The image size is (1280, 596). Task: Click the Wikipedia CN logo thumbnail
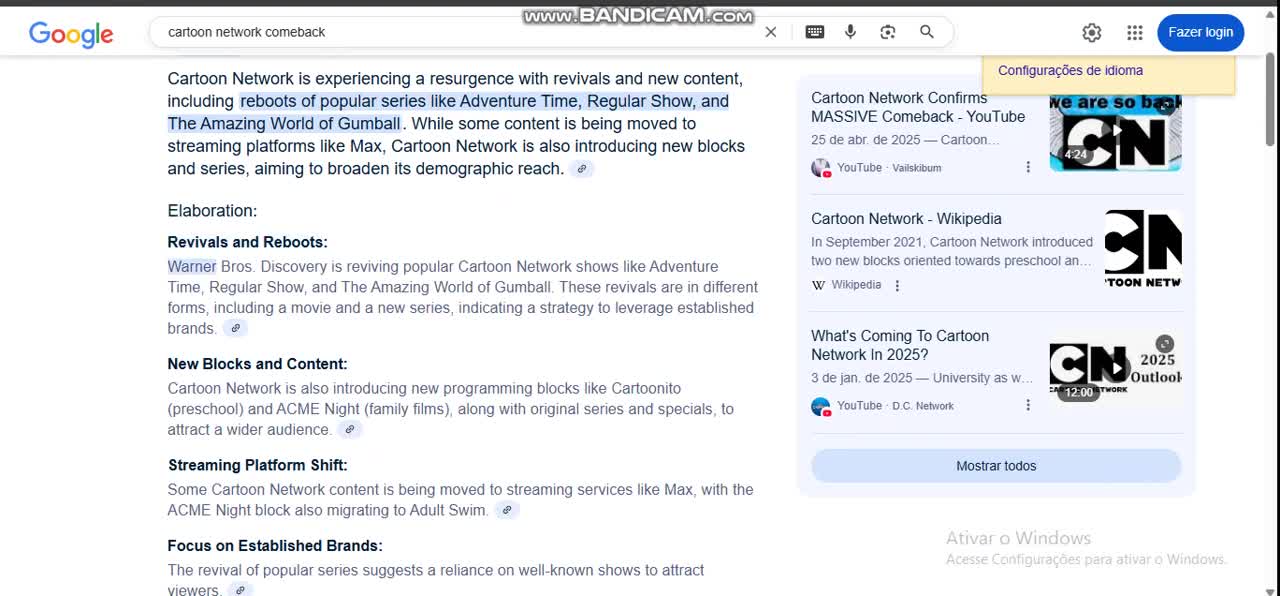(x=1143, y=248)
